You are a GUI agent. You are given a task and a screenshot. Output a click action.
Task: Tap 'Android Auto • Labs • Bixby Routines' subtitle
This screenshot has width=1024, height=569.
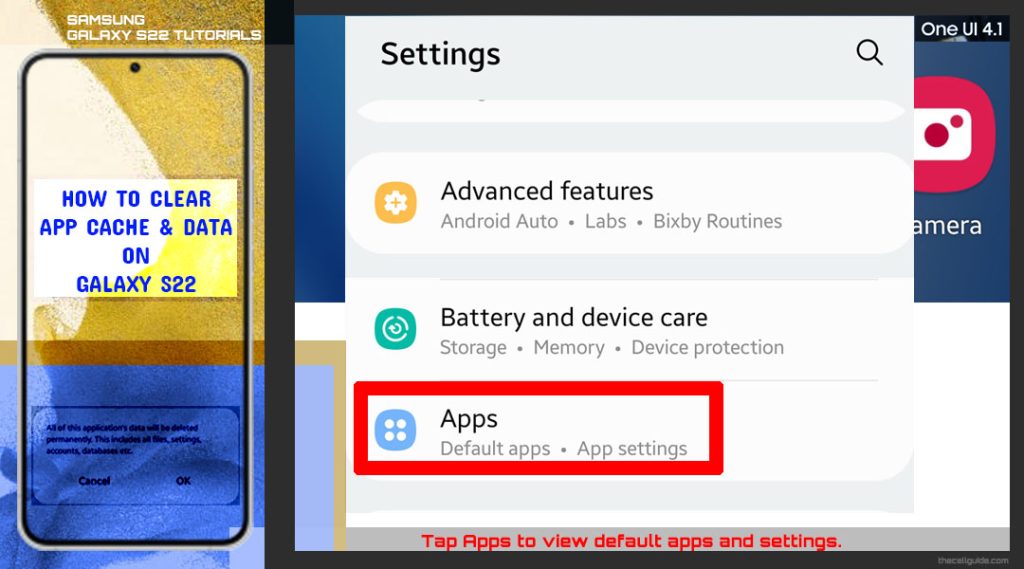pos(611,221)
